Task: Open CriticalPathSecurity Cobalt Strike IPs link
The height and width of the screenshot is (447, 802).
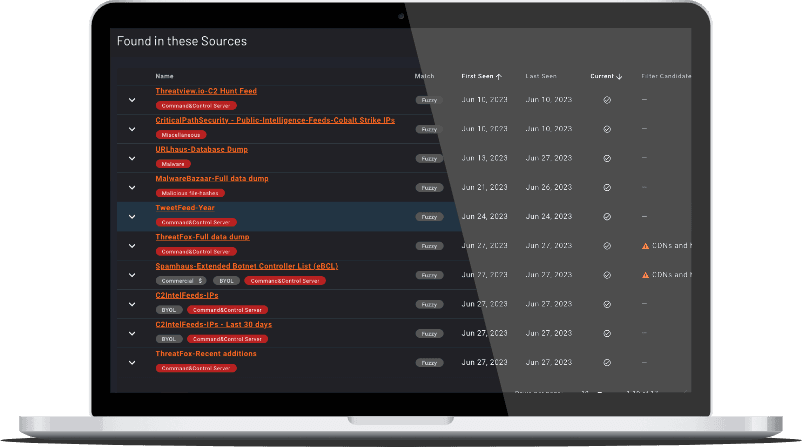Action: 275,120
